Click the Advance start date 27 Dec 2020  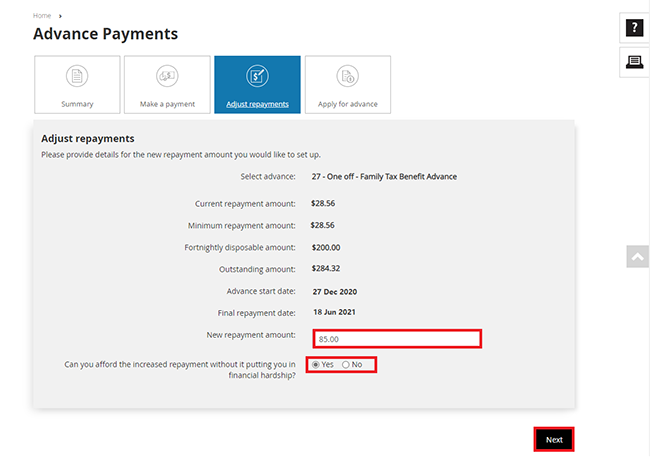click(335, 292)
